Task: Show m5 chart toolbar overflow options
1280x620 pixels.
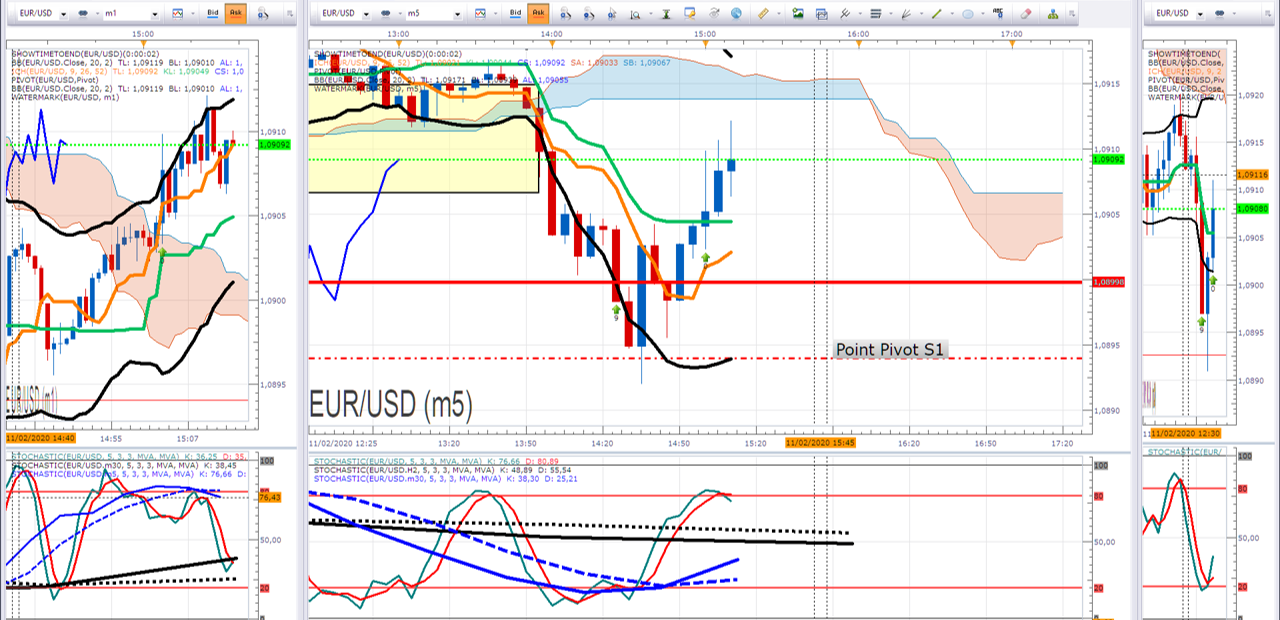Action: pos(1072,14)
